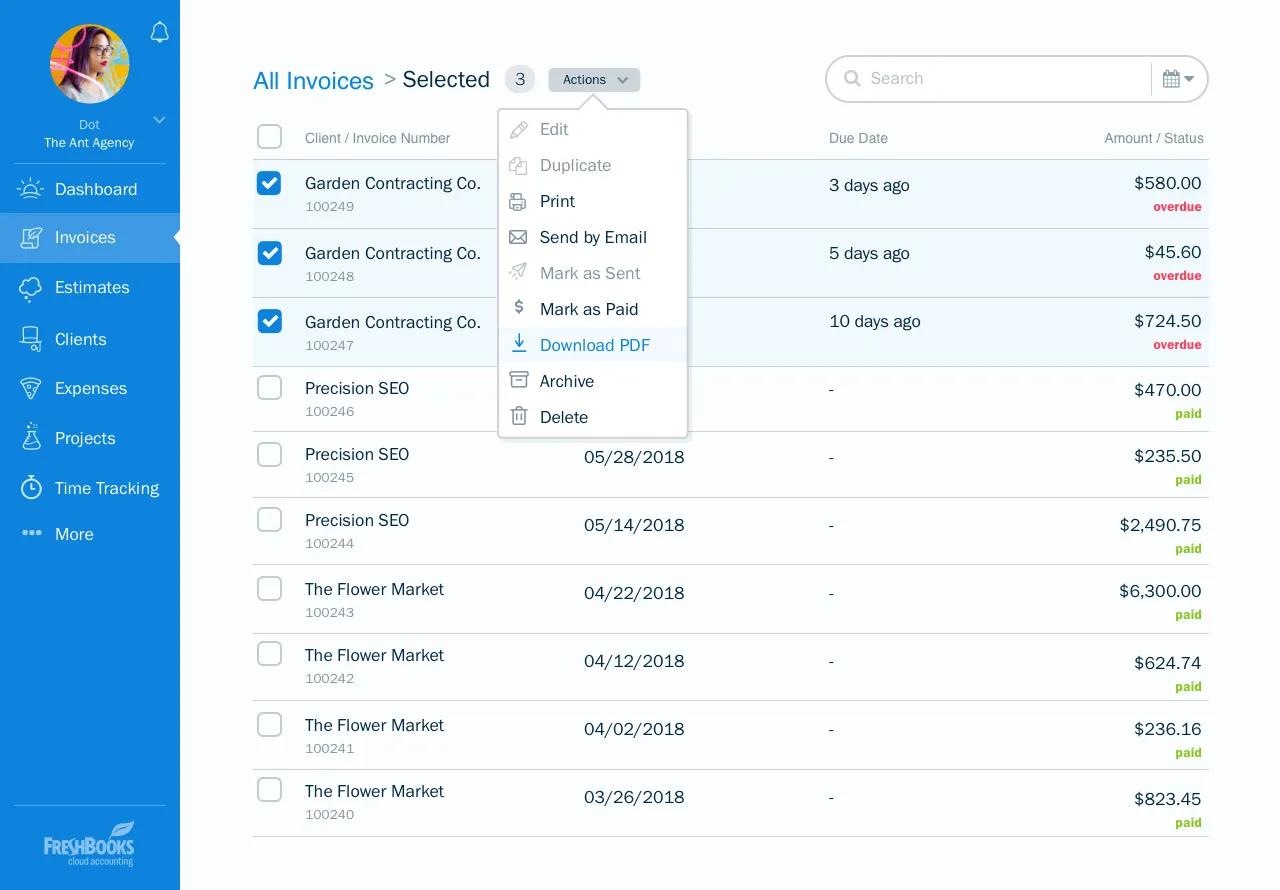
Task: Open the calendar date filter dropdown
Action: 1179,79
